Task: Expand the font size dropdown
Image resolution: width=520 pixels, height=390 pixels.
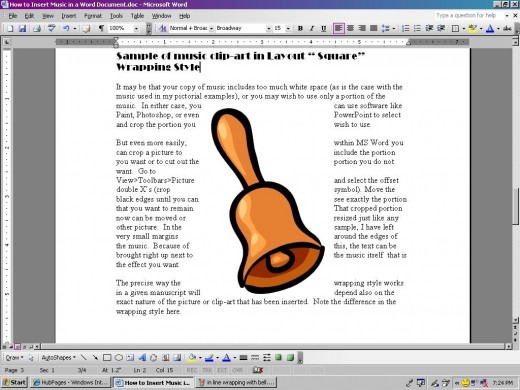Action: (288, 29)
